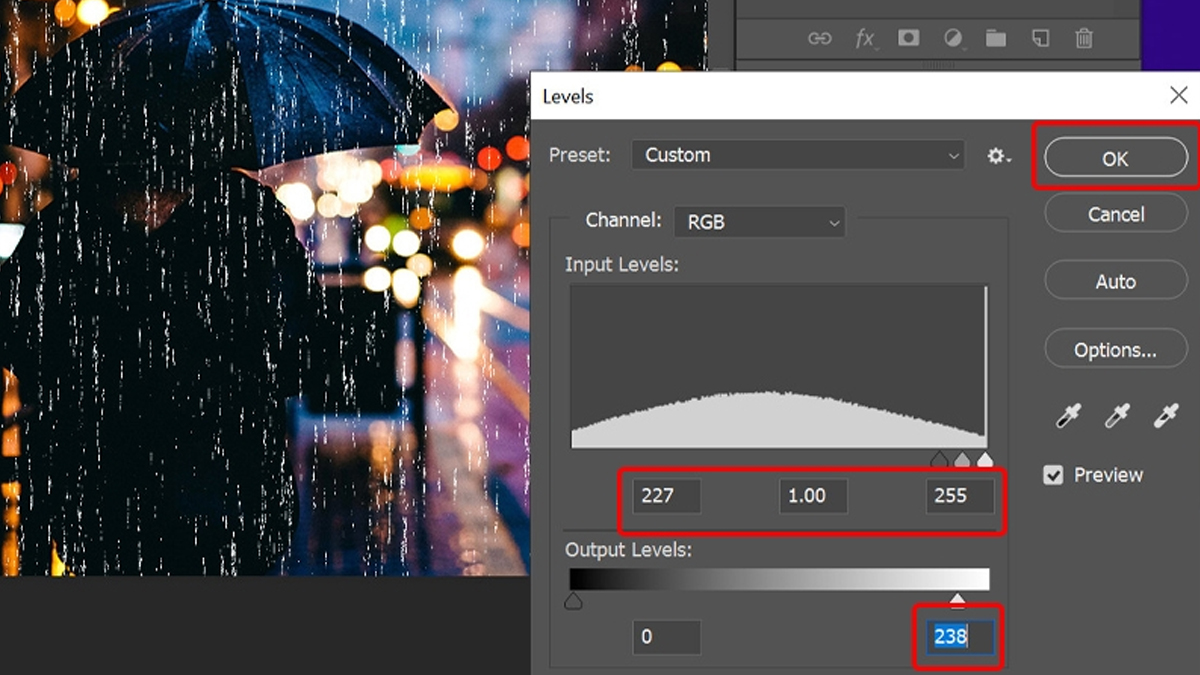Add a layer mask
The height and width of the screenshot is (675, 1200).
[908, 38]
